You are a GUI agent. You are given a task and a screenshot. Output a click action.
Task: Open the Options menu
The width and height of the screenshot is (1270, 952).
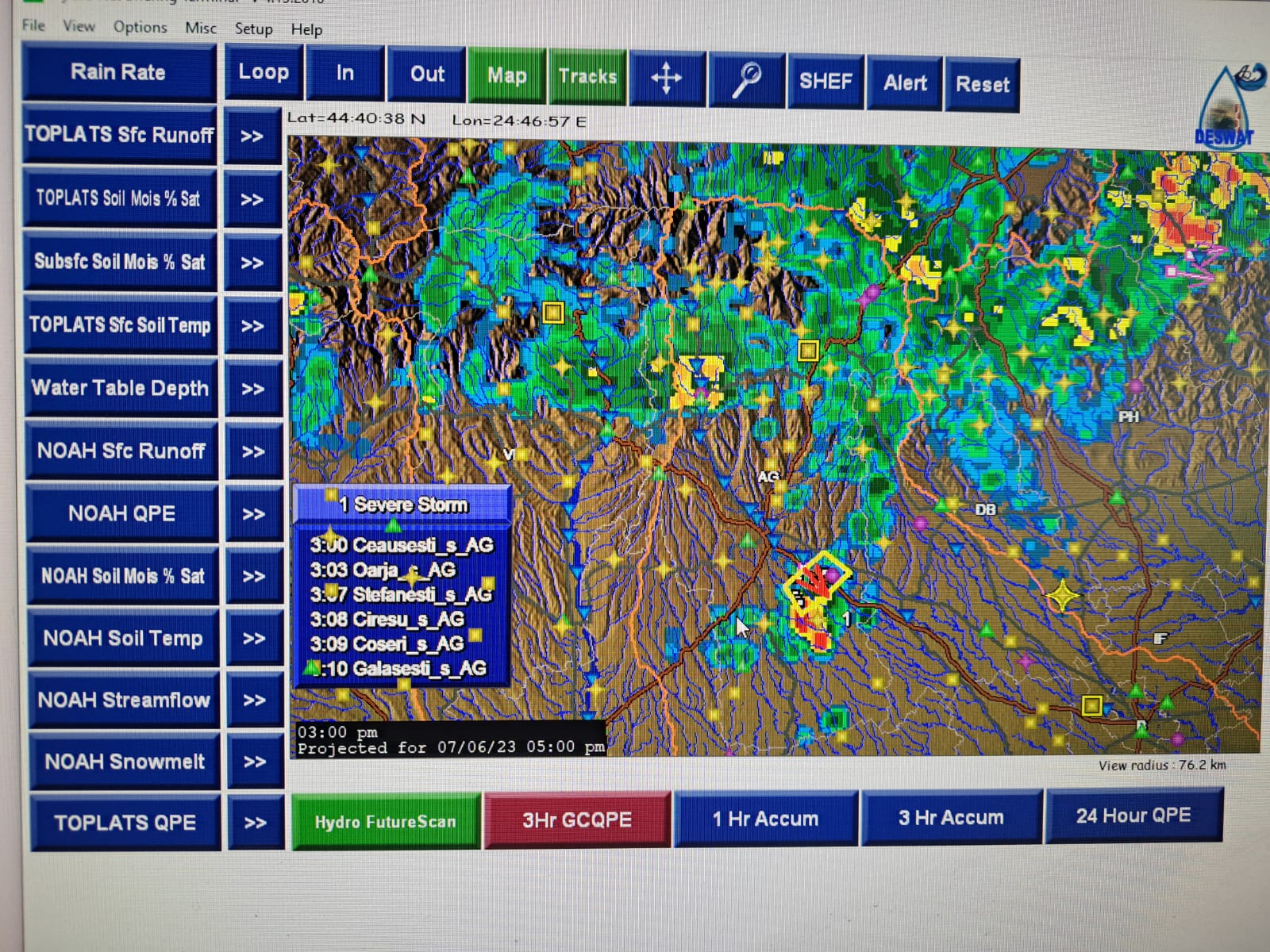click(x=140, y=27)
